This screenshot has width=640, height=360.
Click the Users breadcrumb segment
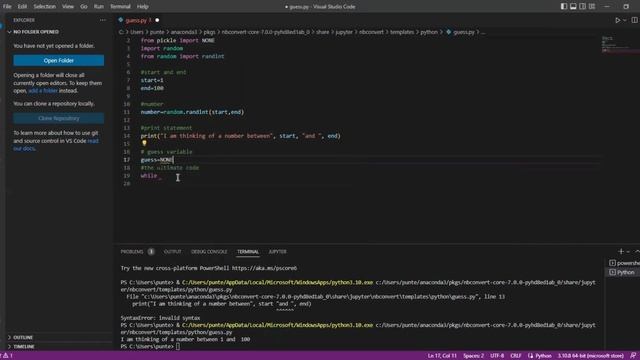pos(137,32)
